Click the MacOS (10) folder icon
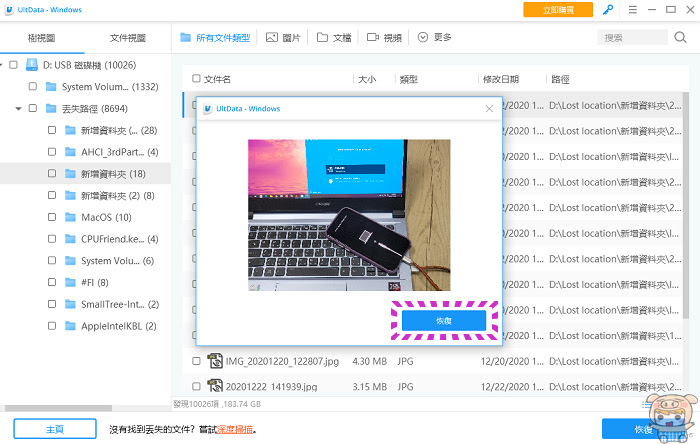 coord(71,217)
